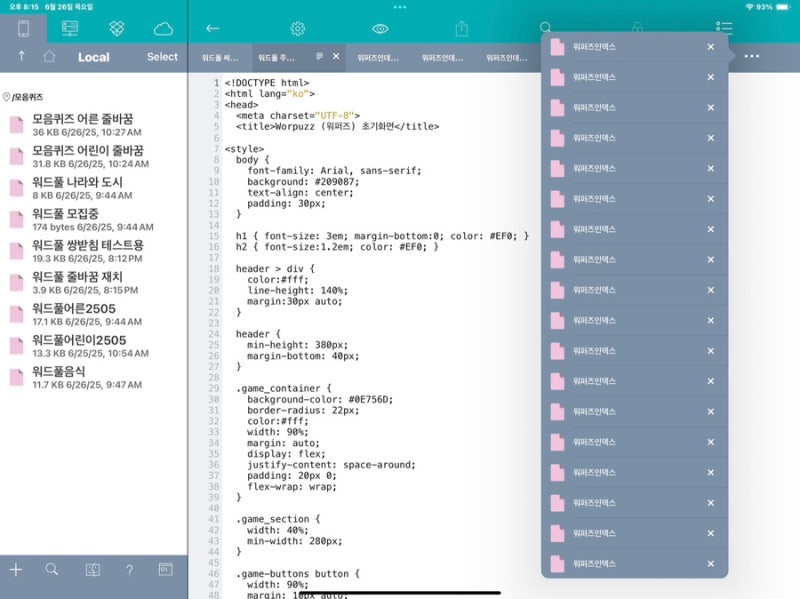Place cursor on background: #209087 line
The image size is (800, 599).
pyautogui.click(x=303, y=182)
